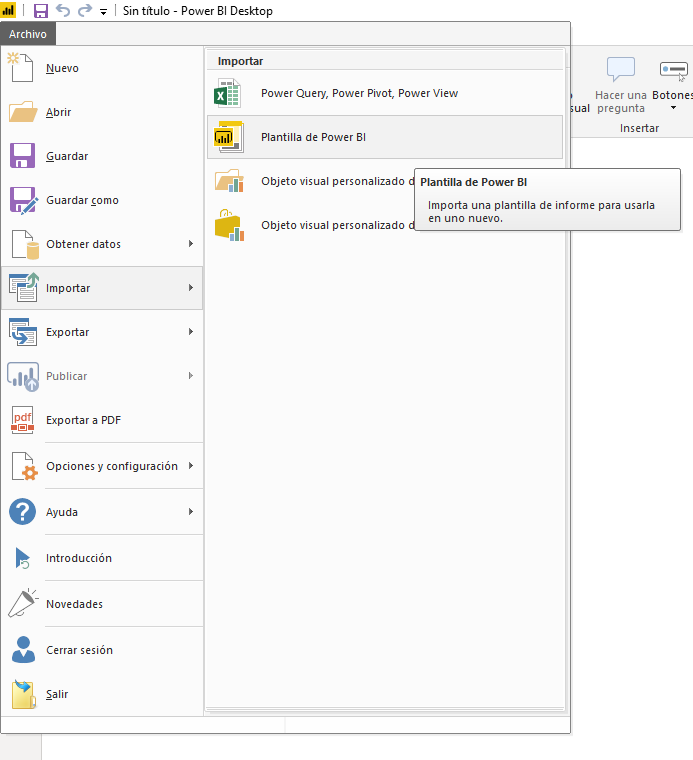This screenshot has width=693, height=760.
Task: Expand the Importar submenu arrow
Action: point(191,287)
